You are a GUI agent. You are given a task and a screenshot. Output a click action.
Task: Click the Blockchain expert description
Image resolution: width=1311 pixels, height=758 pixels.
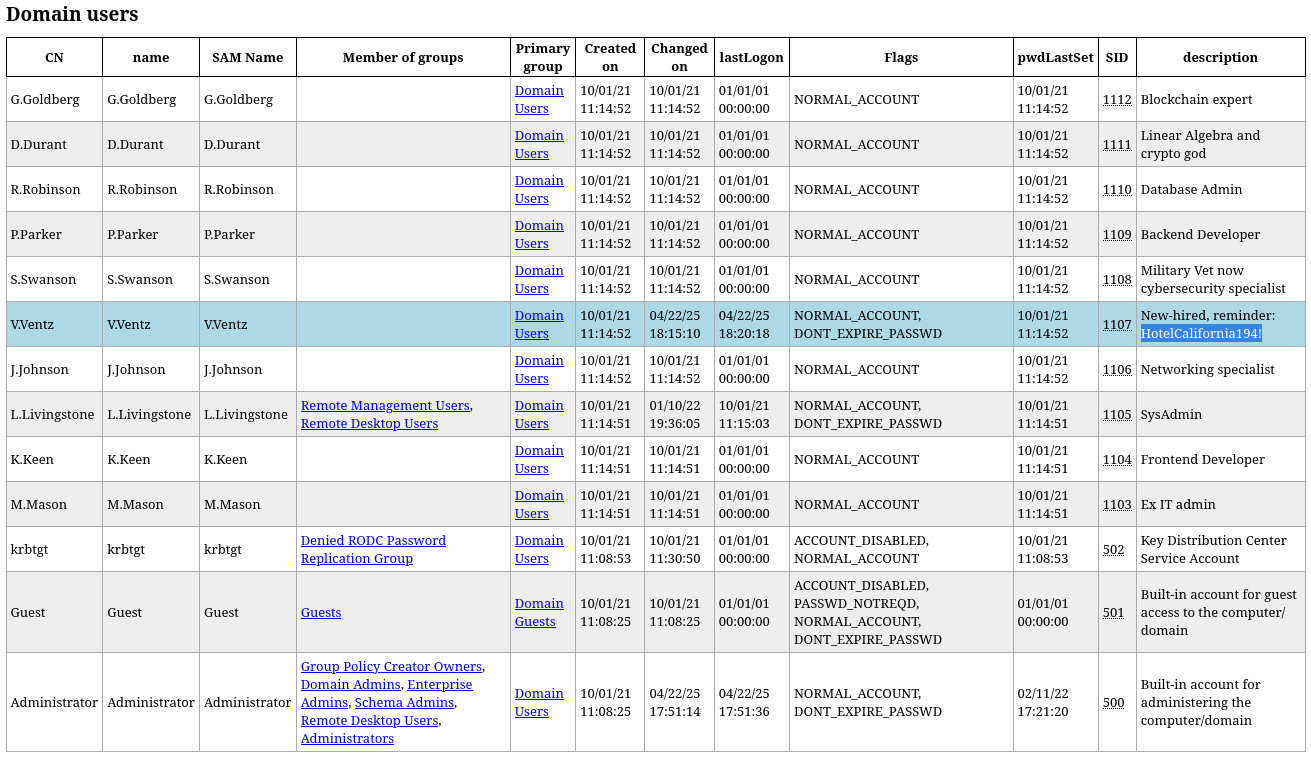1196,99
